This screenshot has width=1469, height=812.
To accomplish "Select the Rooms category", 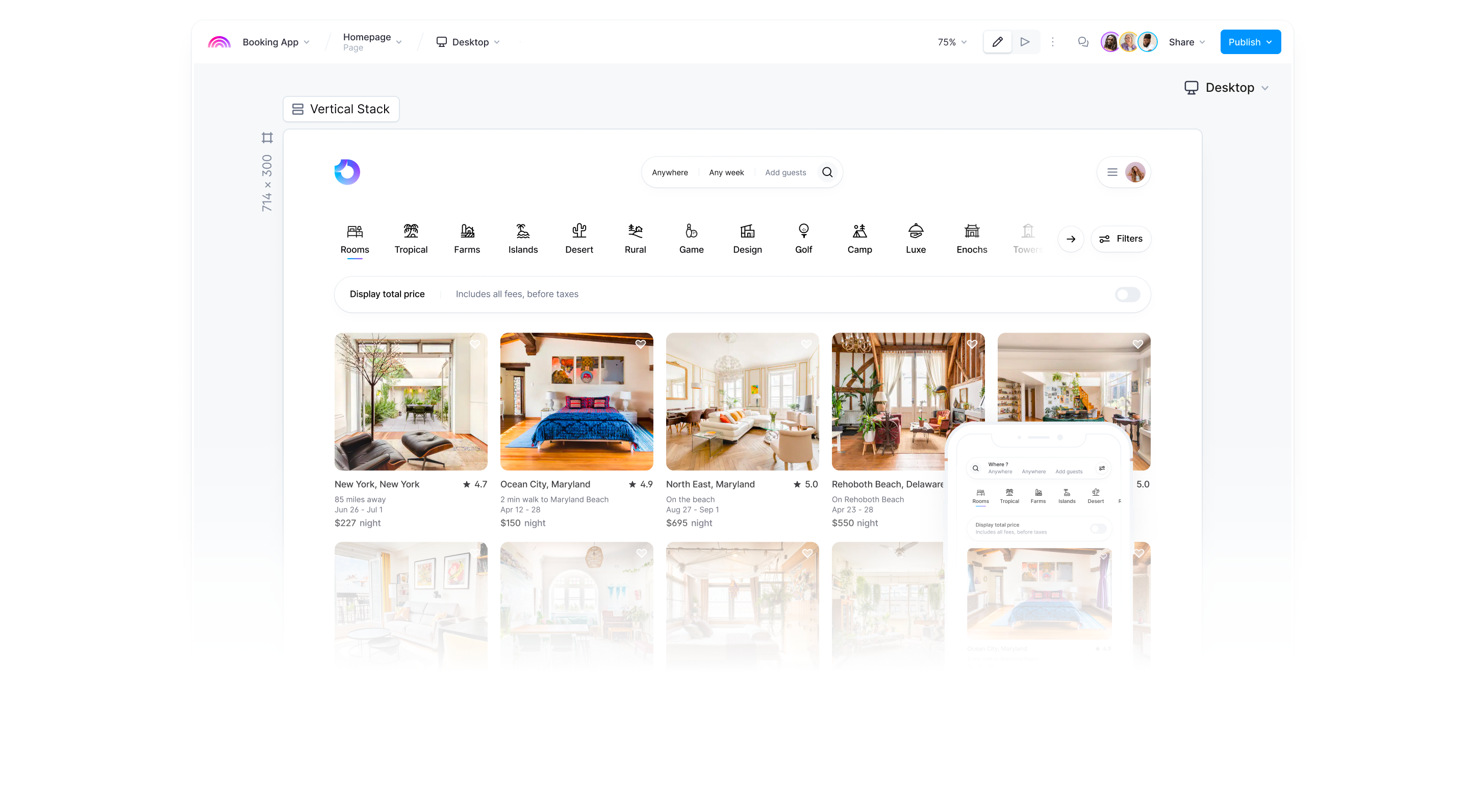I will pyautogui.click(x=354, y=240).
